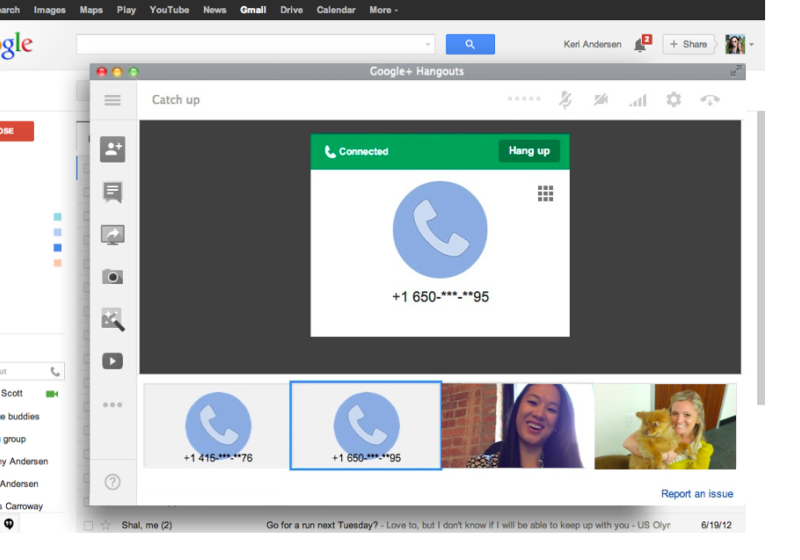This screenshot has height=560, width=800.
Task: Open Keri Andersen's profile photo menu
Action: click(x=735, y=44)
